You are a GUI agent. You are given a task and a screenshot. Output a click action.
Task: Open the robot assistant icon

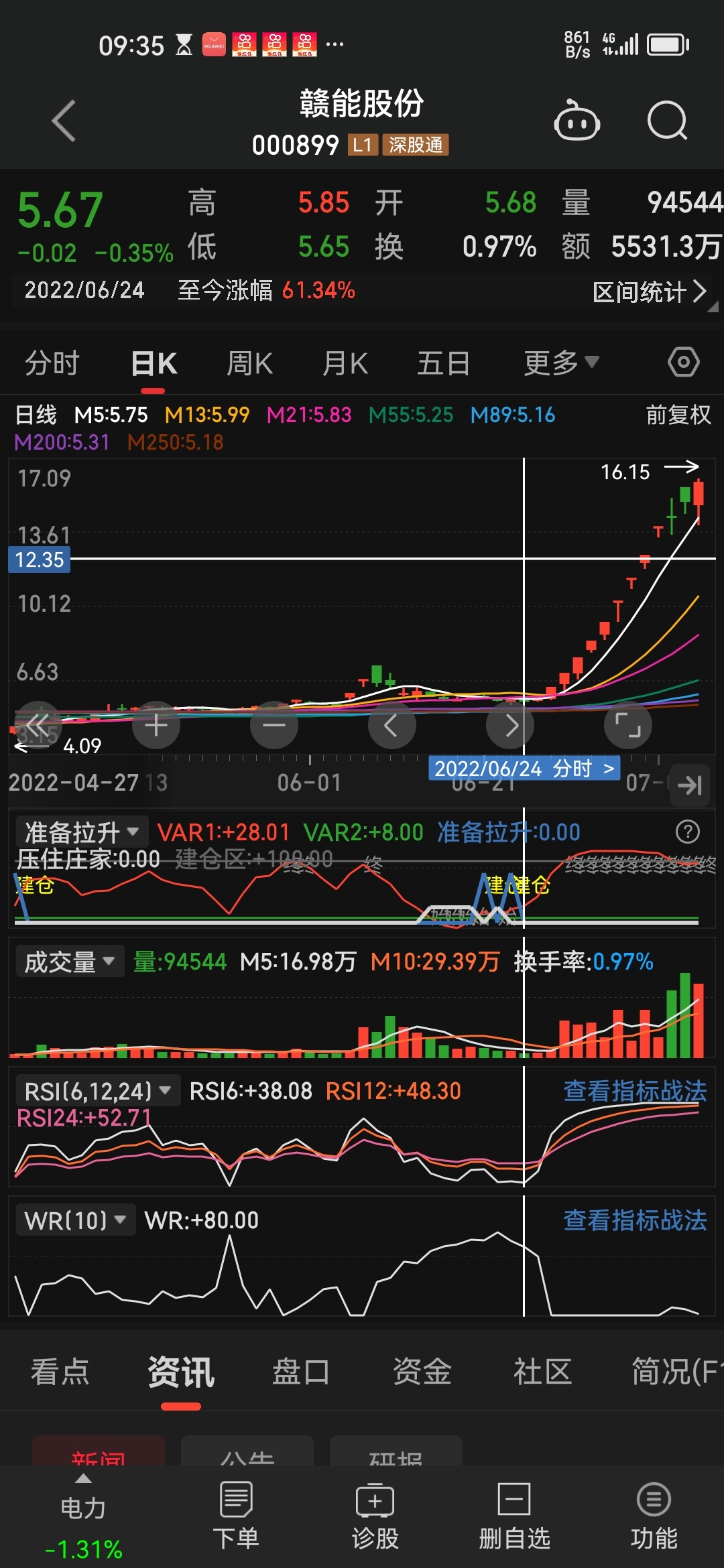[577, 121]
